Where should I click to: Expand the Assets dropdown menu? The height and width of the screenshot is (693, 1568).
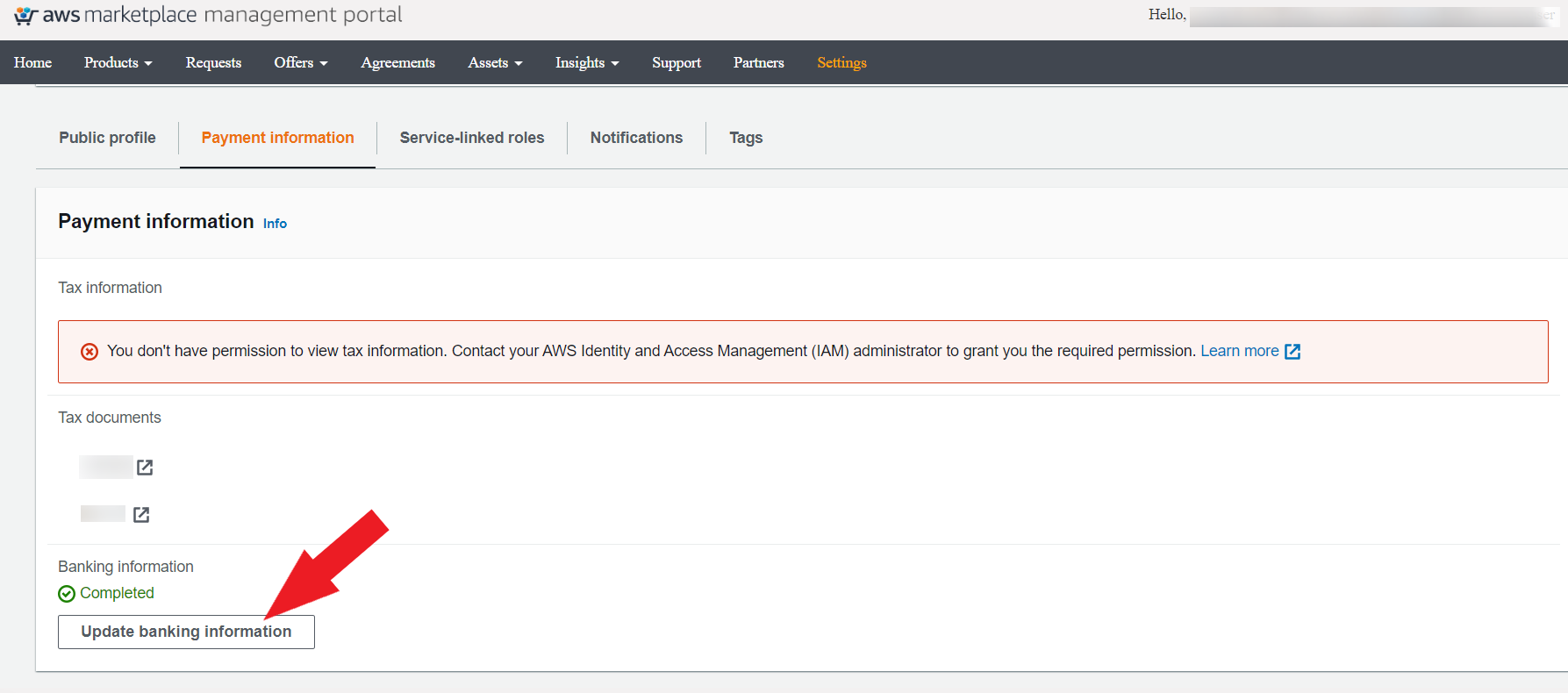point(495,62)
